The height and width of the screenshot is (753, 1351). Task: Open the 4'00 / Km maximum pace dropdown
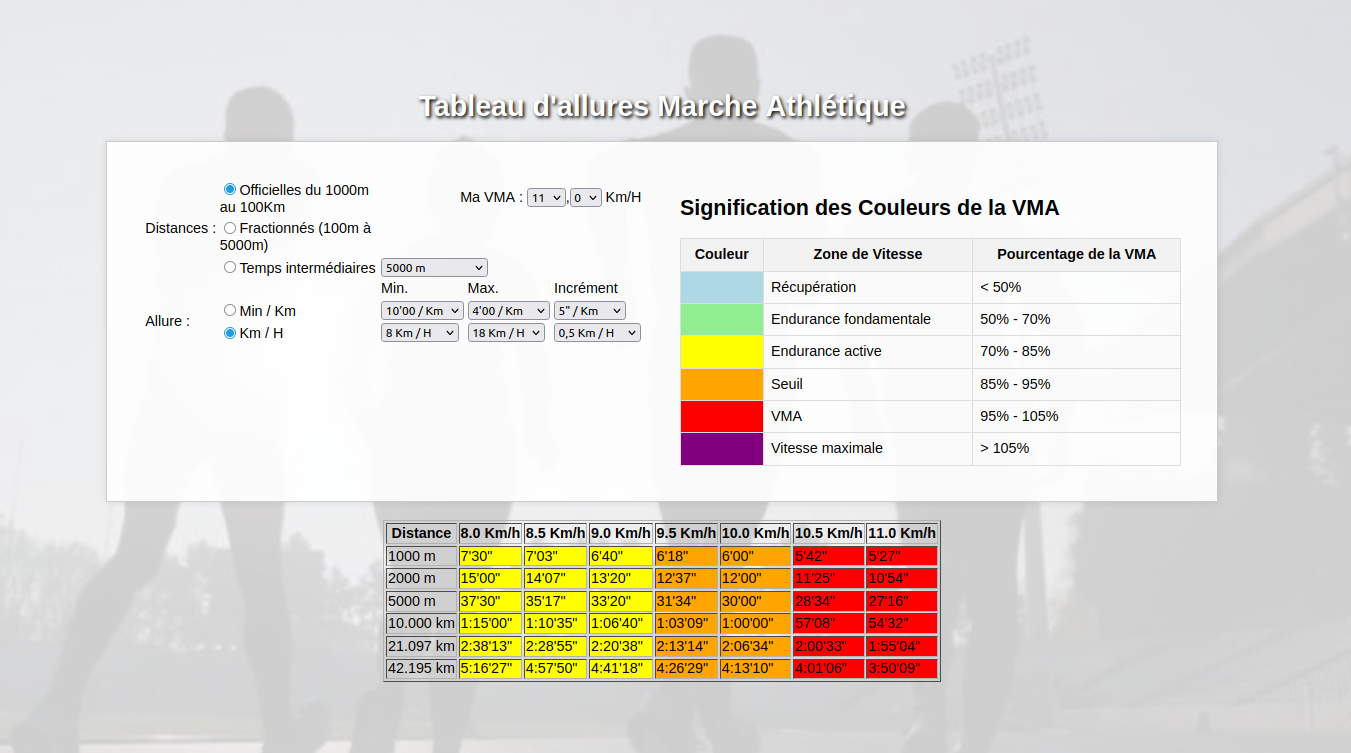pyautogui.click(x=509, y=311)
